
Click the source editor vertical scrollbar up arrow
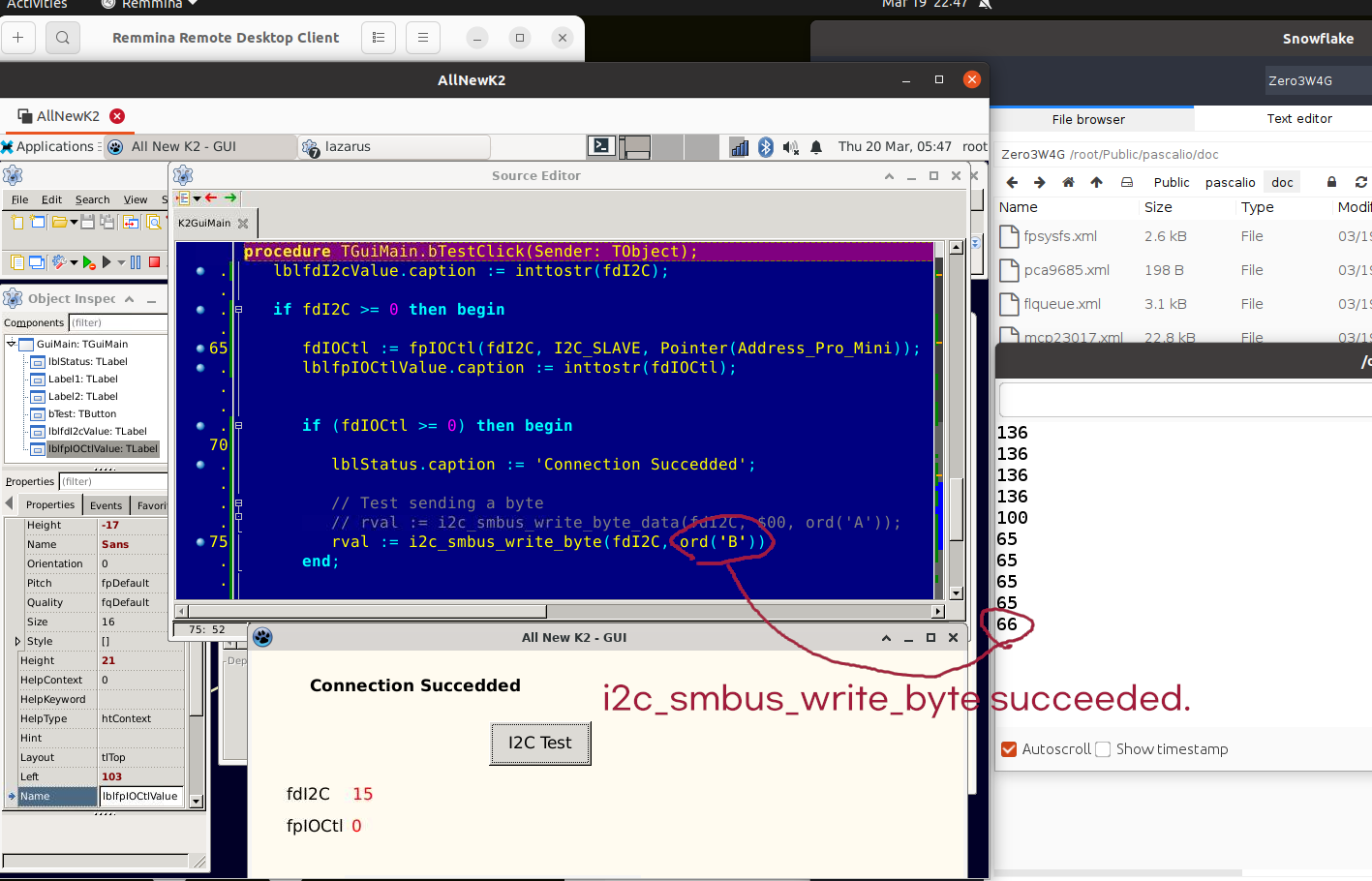tap(956, 247)
